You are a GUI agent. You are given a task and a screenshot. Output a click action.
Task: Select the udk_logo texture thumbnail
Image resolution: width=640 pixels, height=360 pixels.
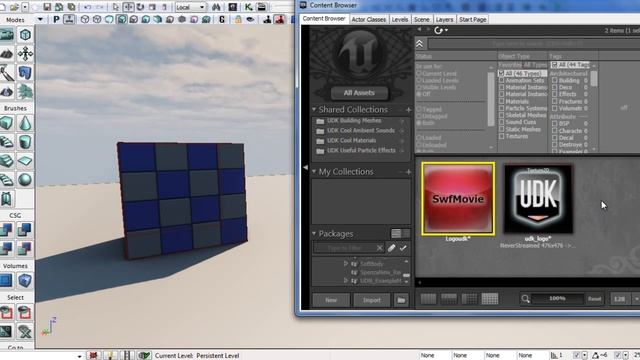tap(538, 199)
